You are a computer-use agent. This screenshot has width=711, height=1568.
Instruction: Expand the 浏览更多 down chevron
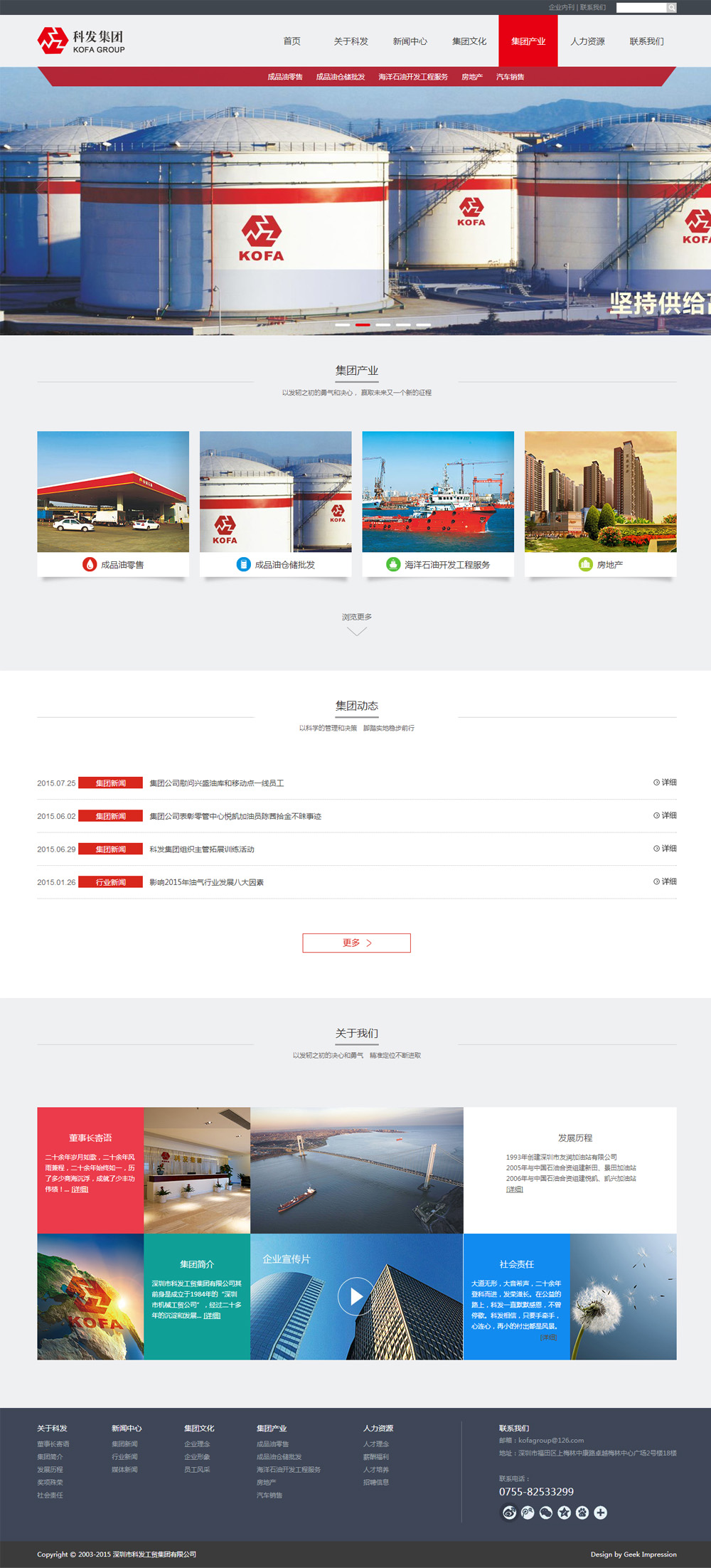356,631
